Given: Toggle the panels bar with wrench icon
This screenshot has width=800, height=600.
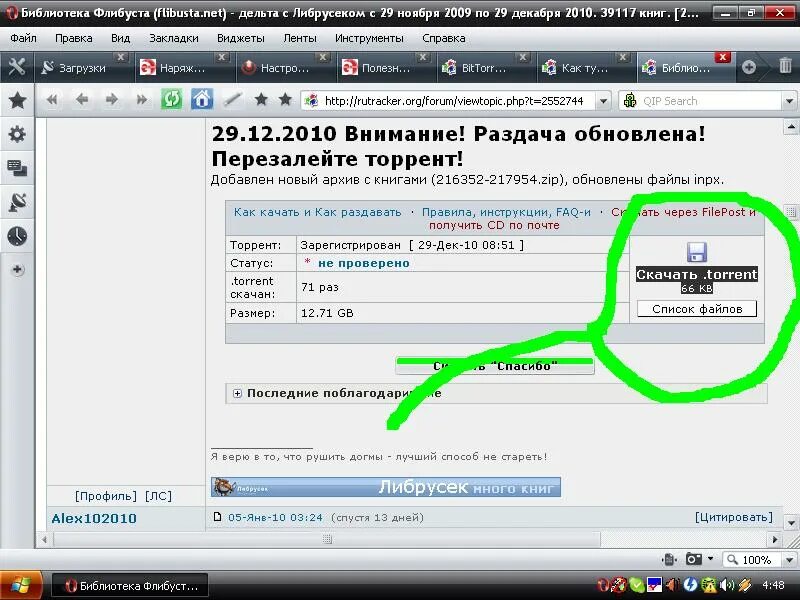Looking at the screenshot, I should [x=17, y=67].
